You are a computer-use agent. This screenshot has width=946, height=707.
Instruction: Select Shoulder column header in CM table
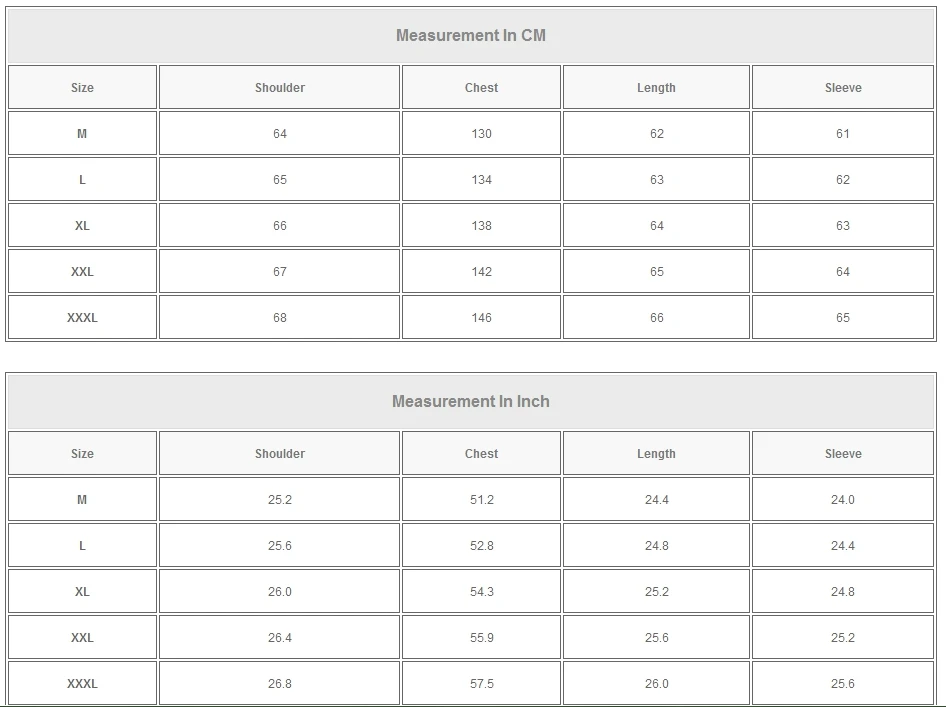click(x=280, y=88)
